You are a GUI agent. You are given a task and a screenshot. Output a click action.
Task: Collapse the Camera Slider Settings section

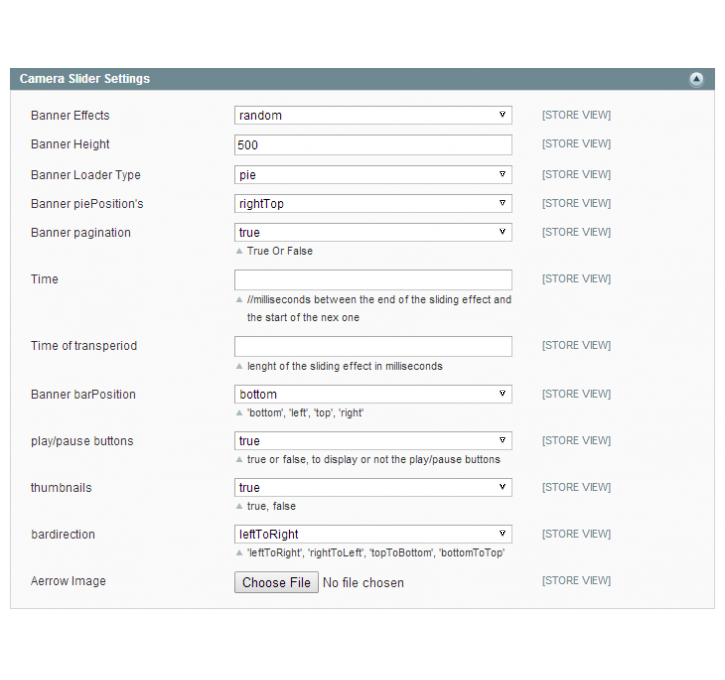(x=696, y=79)
